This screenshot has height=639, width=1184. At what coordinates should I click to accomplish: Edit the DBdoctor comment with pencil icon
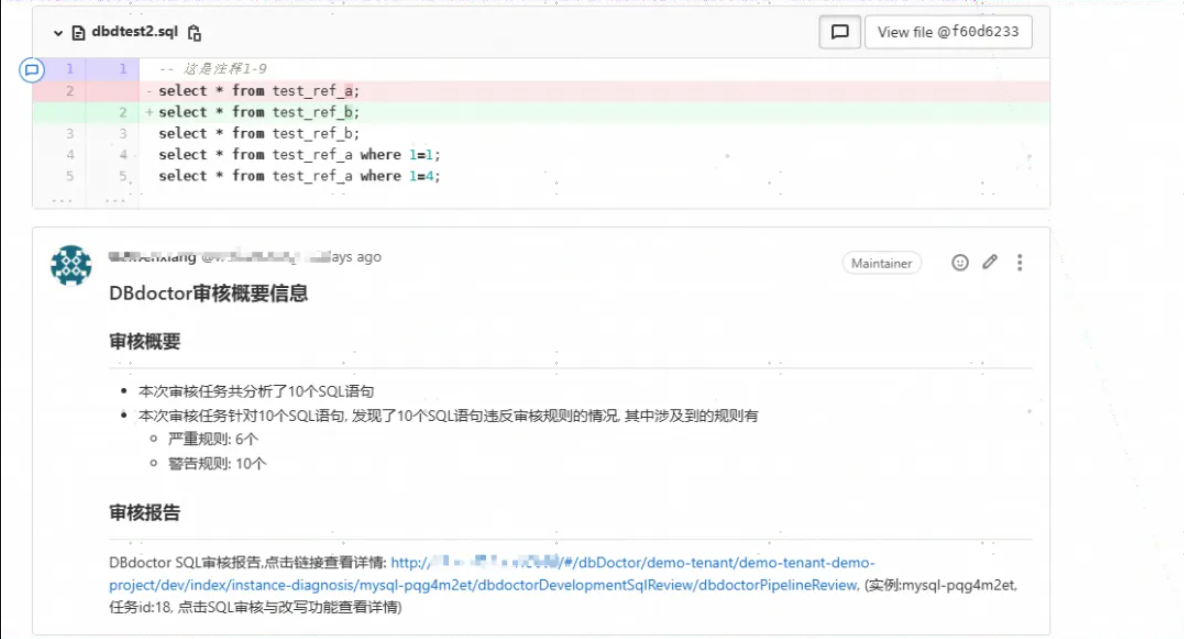[990, 262]
